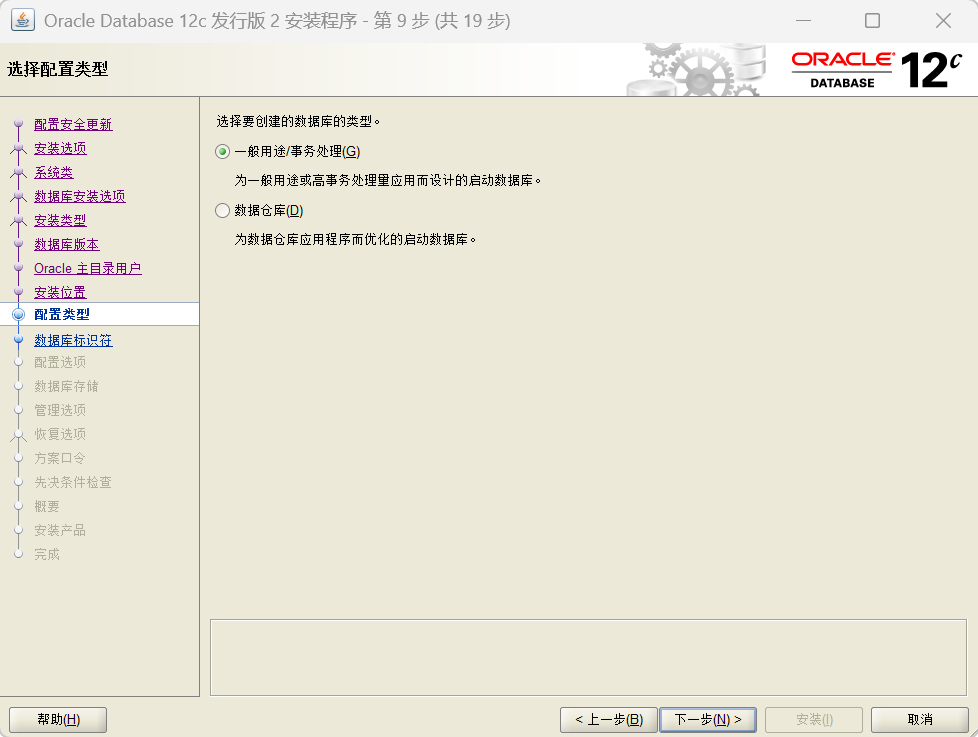Screen dimensions: 978x737
Task: Click the disabled 概要 step label
Action: pos(47,506)
